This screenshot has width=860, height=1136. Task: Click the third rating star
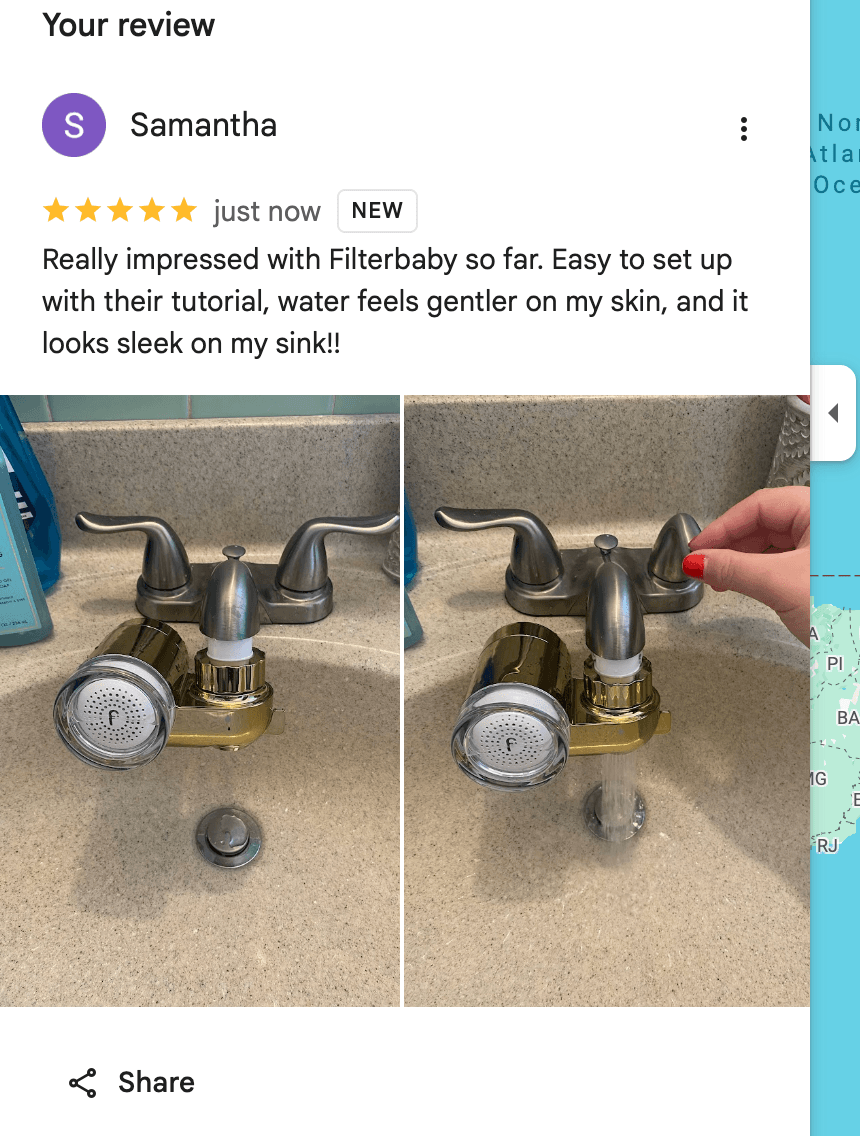pos(120,210)
